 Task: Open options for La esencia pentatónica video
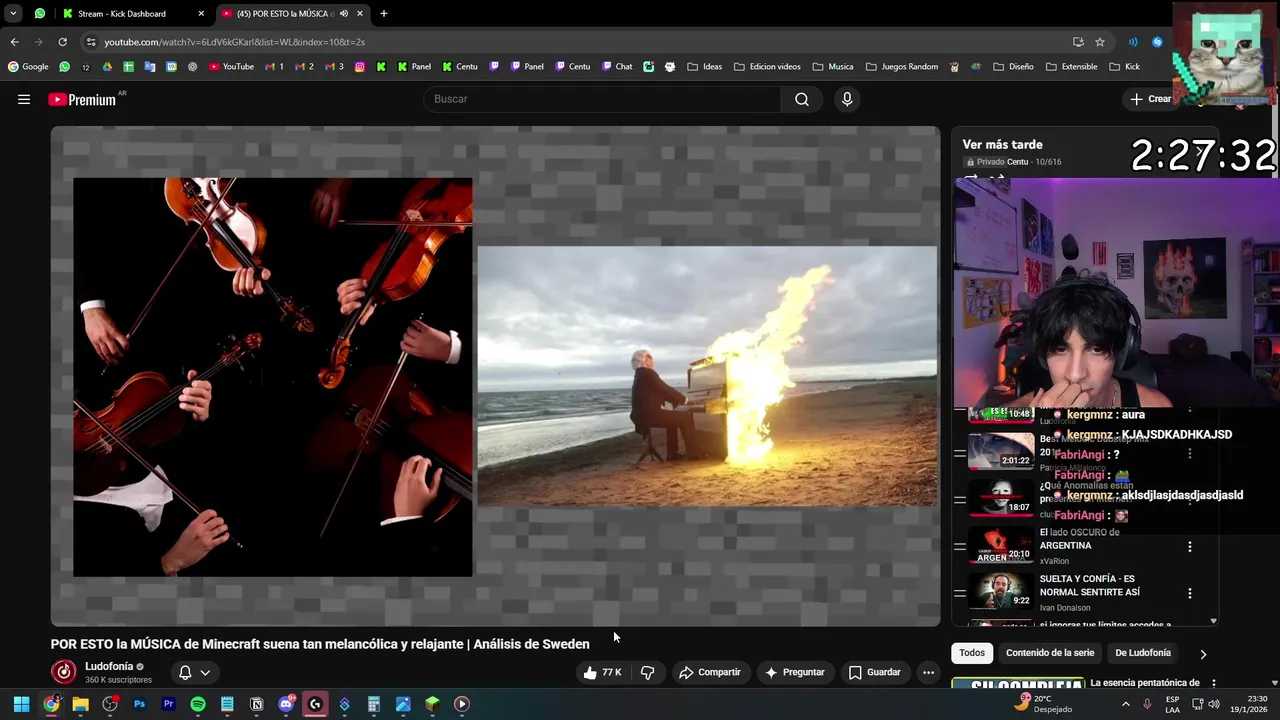tap(1214, 684)
